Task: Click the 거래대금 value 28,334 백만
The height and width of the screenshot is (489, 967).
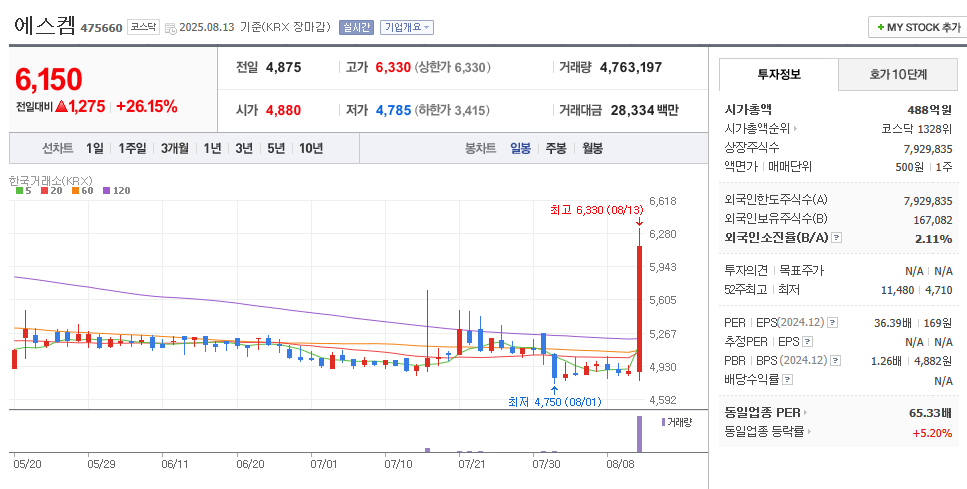Action: coord(644,110)
